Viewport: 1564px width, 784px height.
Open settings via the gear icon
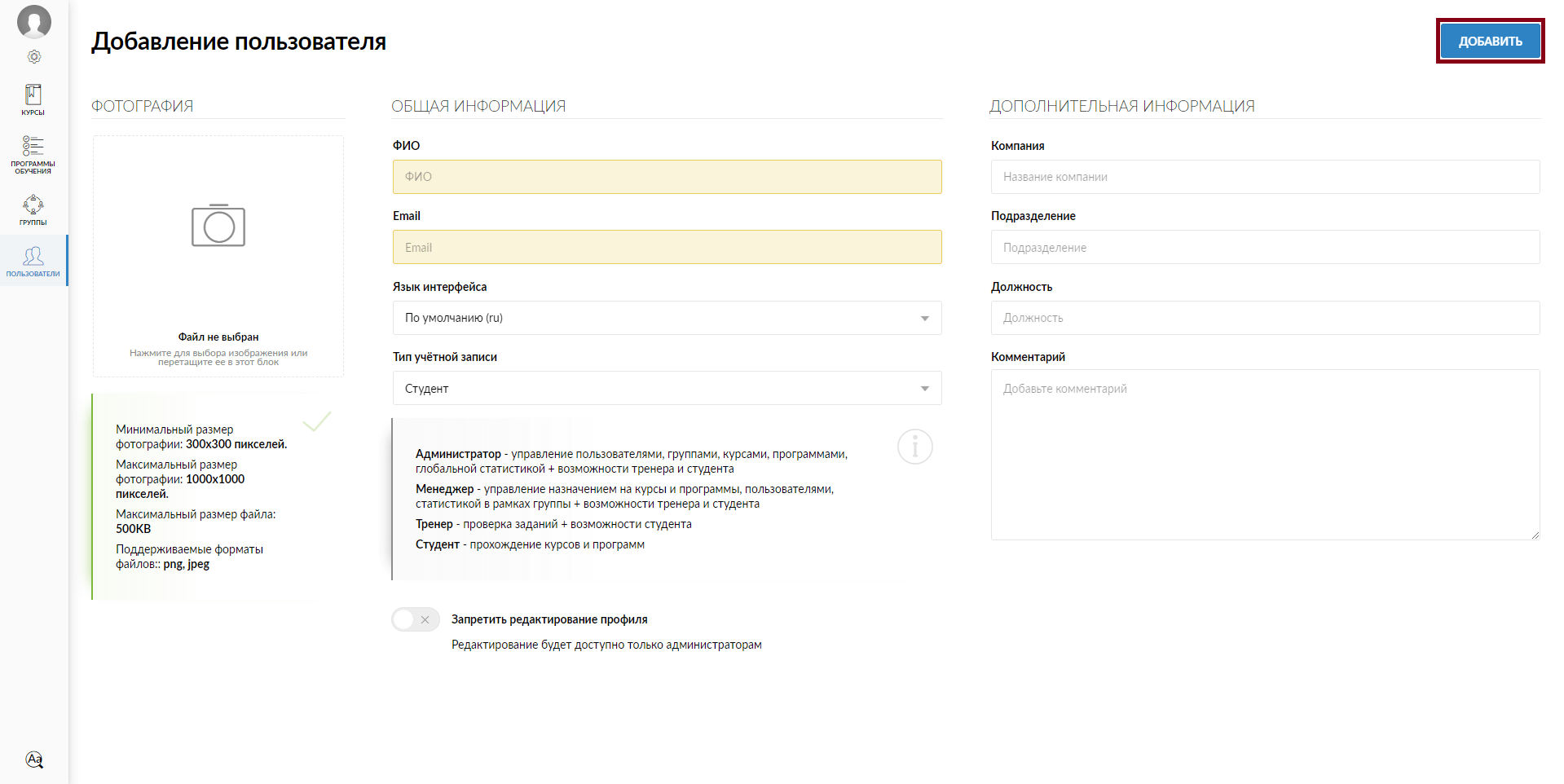tap(34, 57)
